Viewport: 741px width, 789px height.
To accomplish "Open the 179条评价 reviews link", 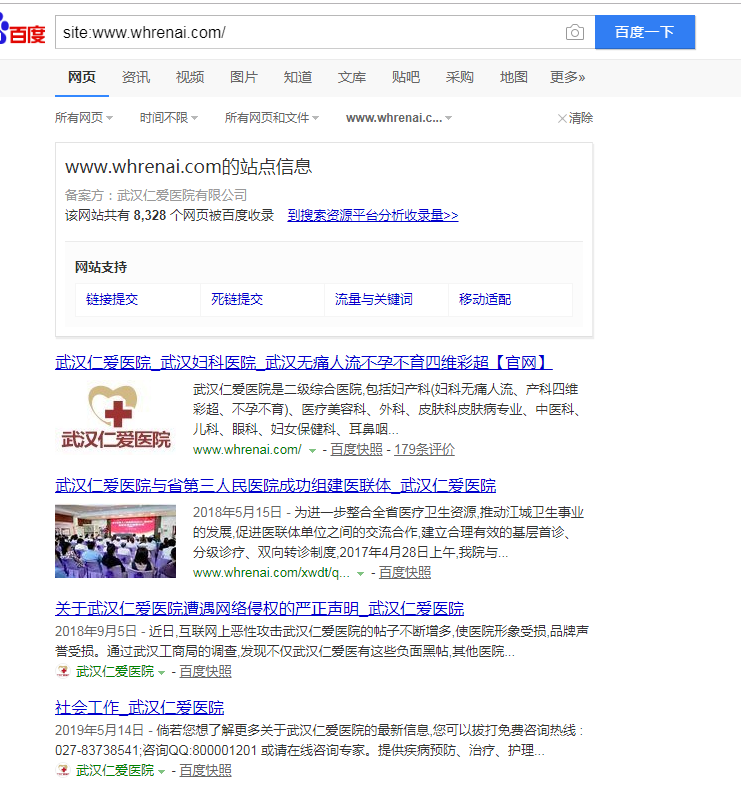I will 424,450.
